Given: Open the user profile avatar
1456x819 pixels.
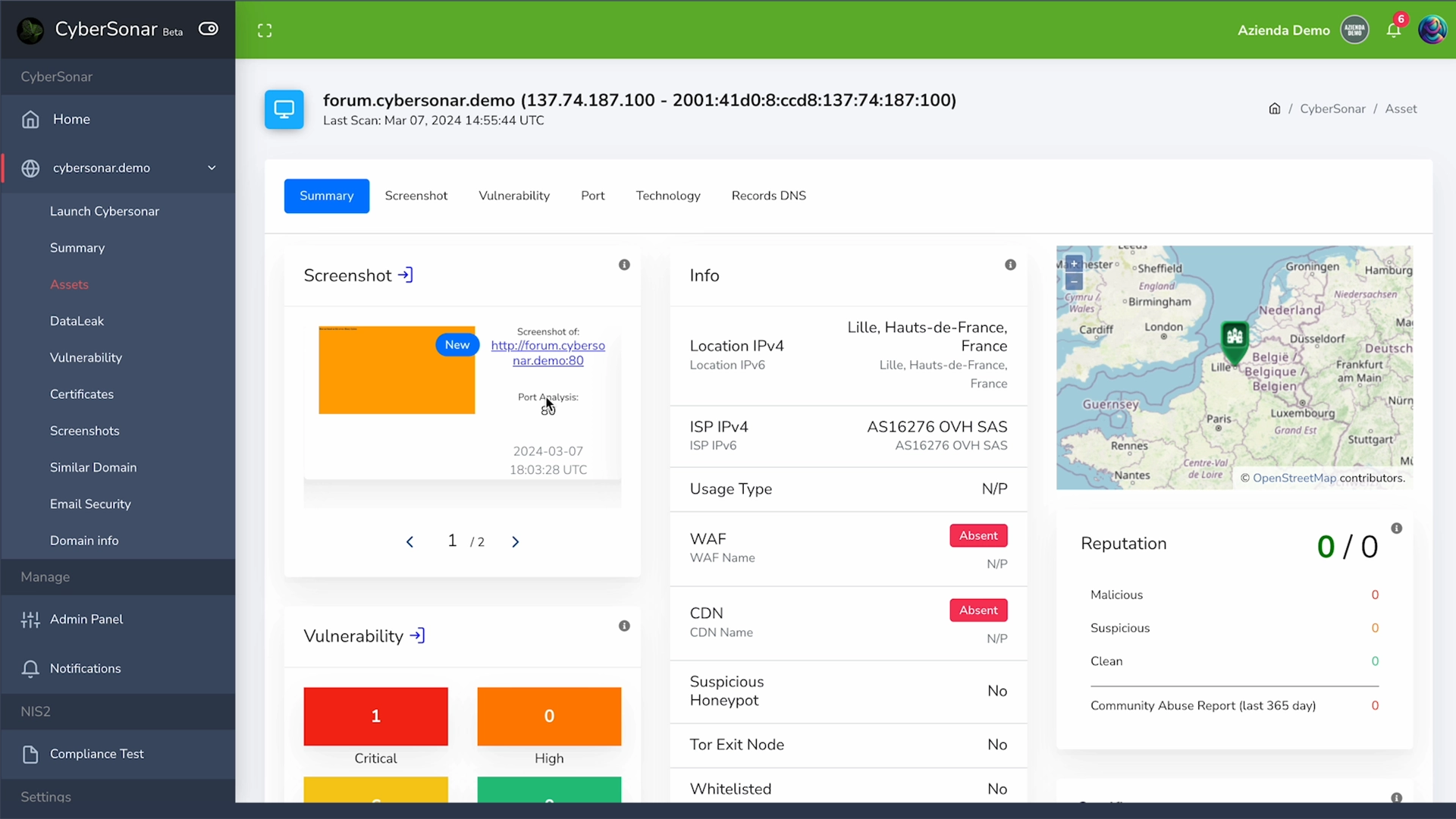Looking at the screenshot, I should point(1432,30).
